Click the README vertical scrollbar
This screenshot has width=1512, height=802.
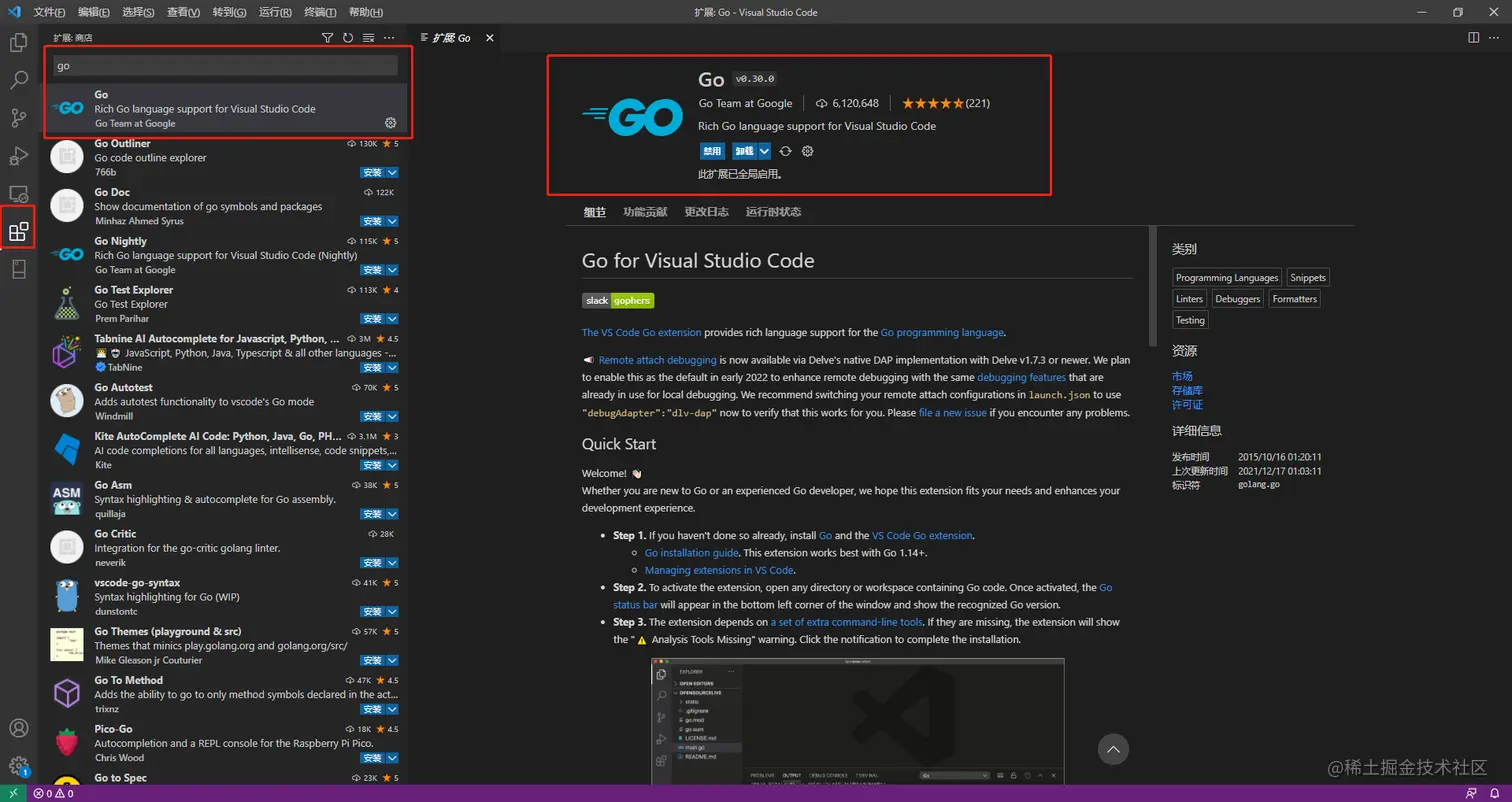pyautogui.click(x=1152, y=285)
